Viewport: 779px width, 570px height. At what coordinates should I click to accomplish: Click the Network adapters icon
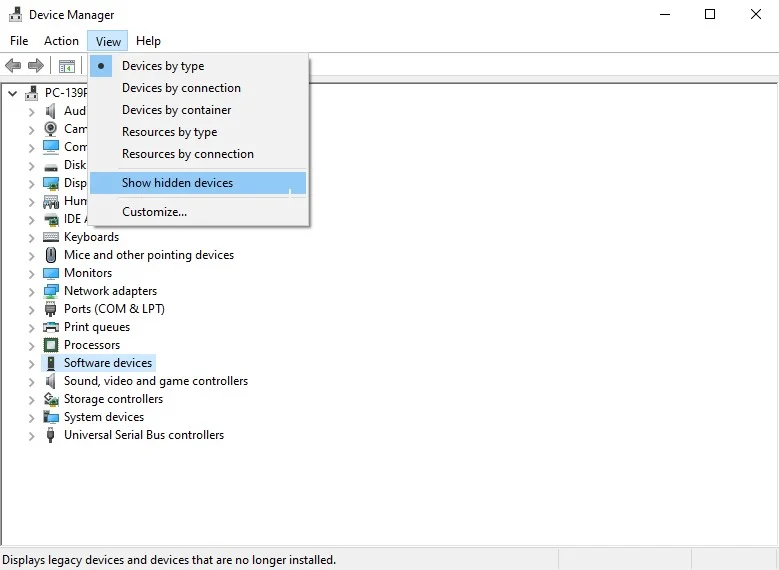click(x=51, y=291)
